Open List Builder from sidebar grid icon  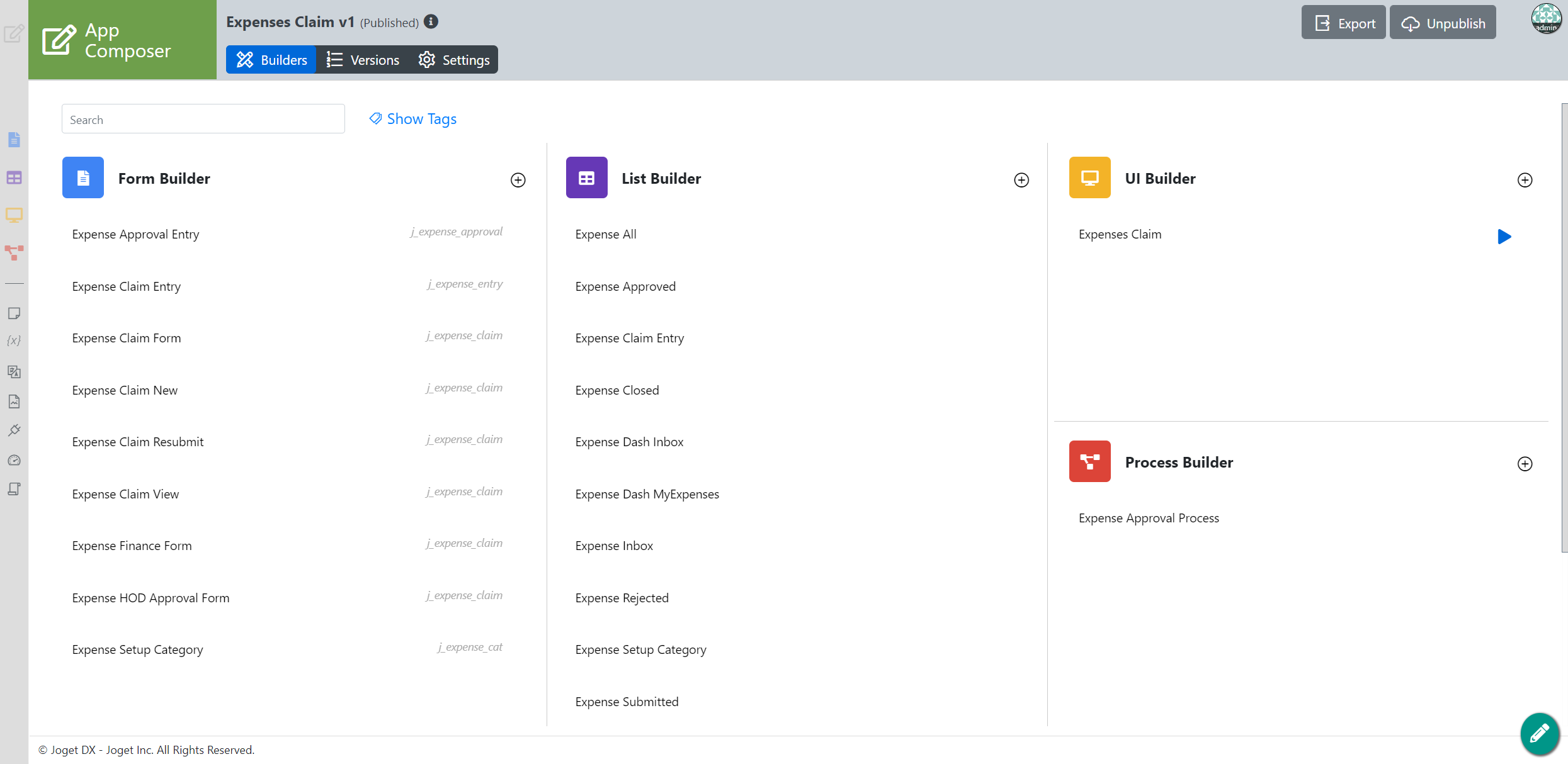coord(14,178)
